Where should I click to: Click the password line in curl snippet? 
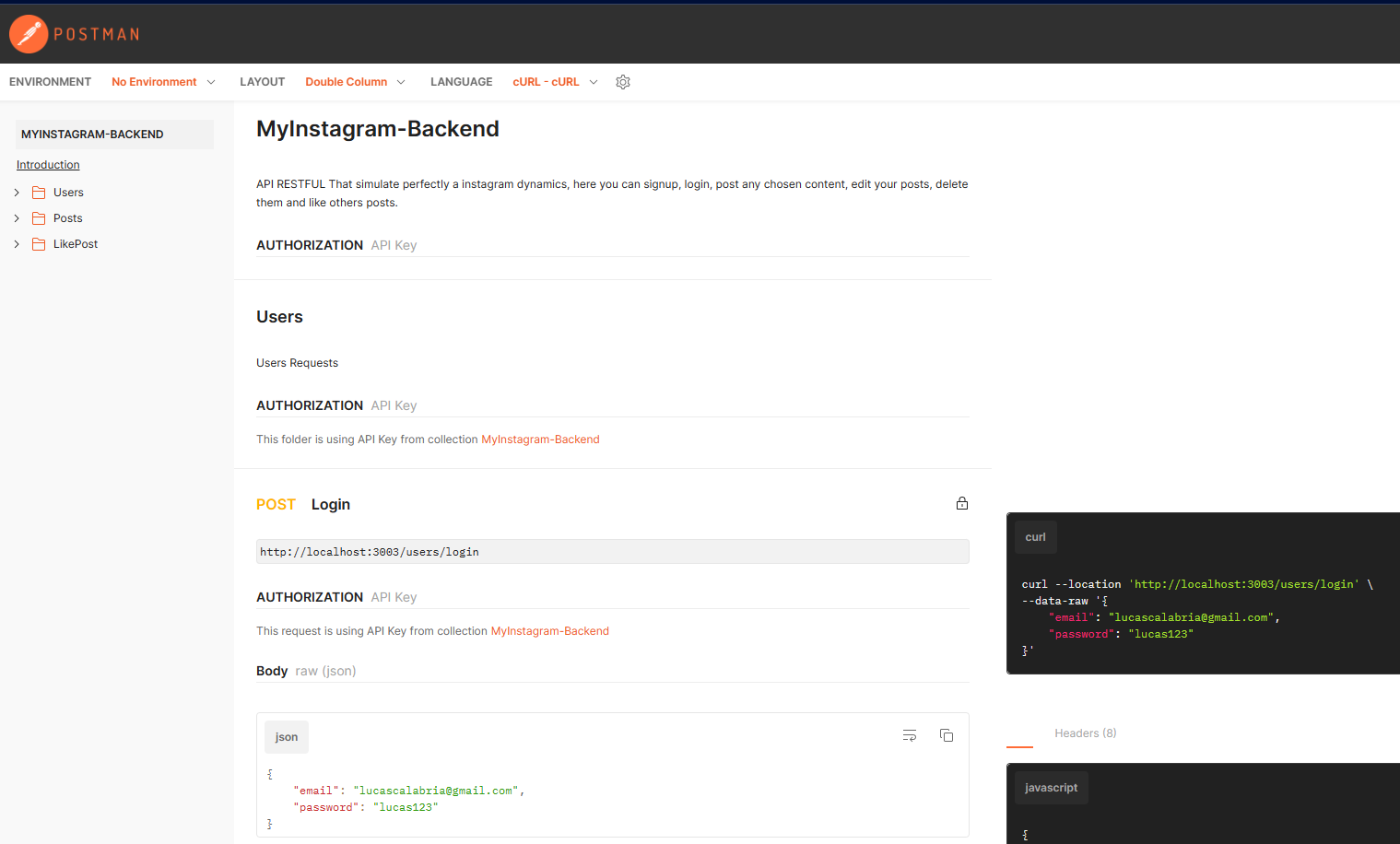(1121, 634)
